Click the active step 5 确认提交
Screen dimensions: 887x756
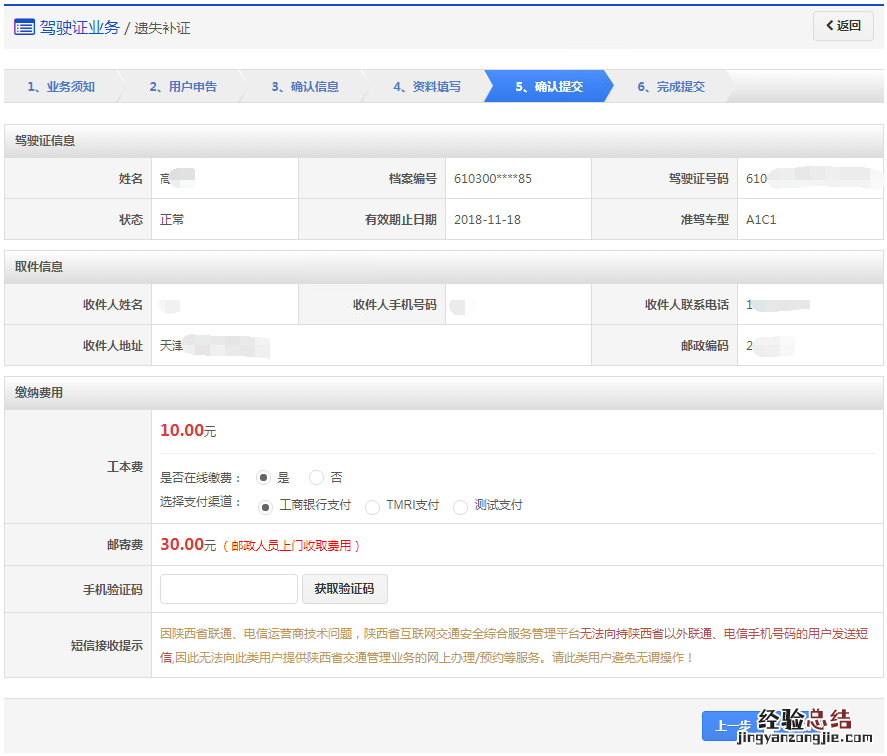(548, 87)
